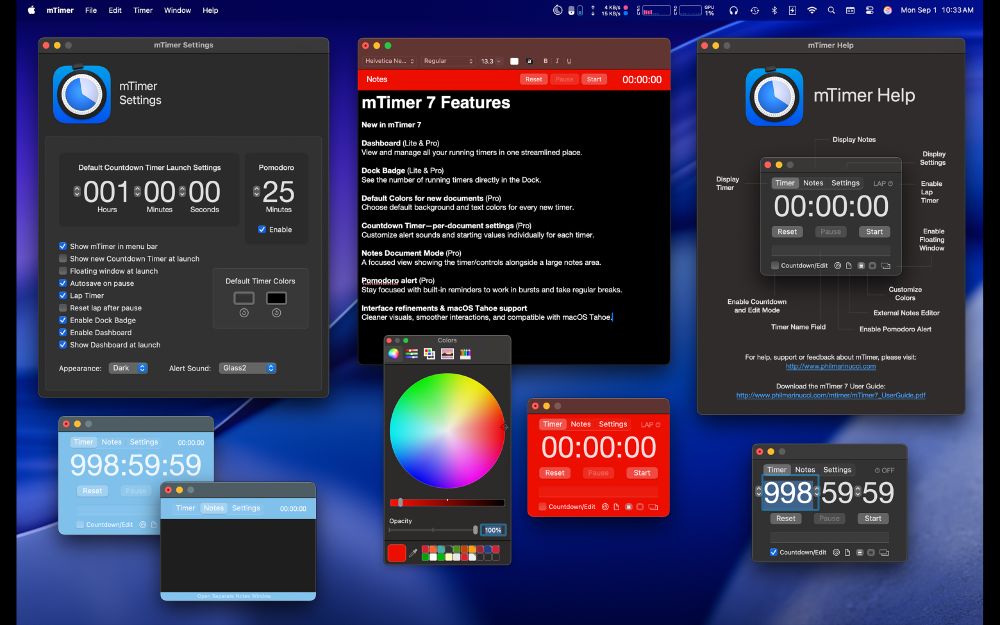Open the Apple menu
1000x625 pixels.
click(x=31, y=10)
